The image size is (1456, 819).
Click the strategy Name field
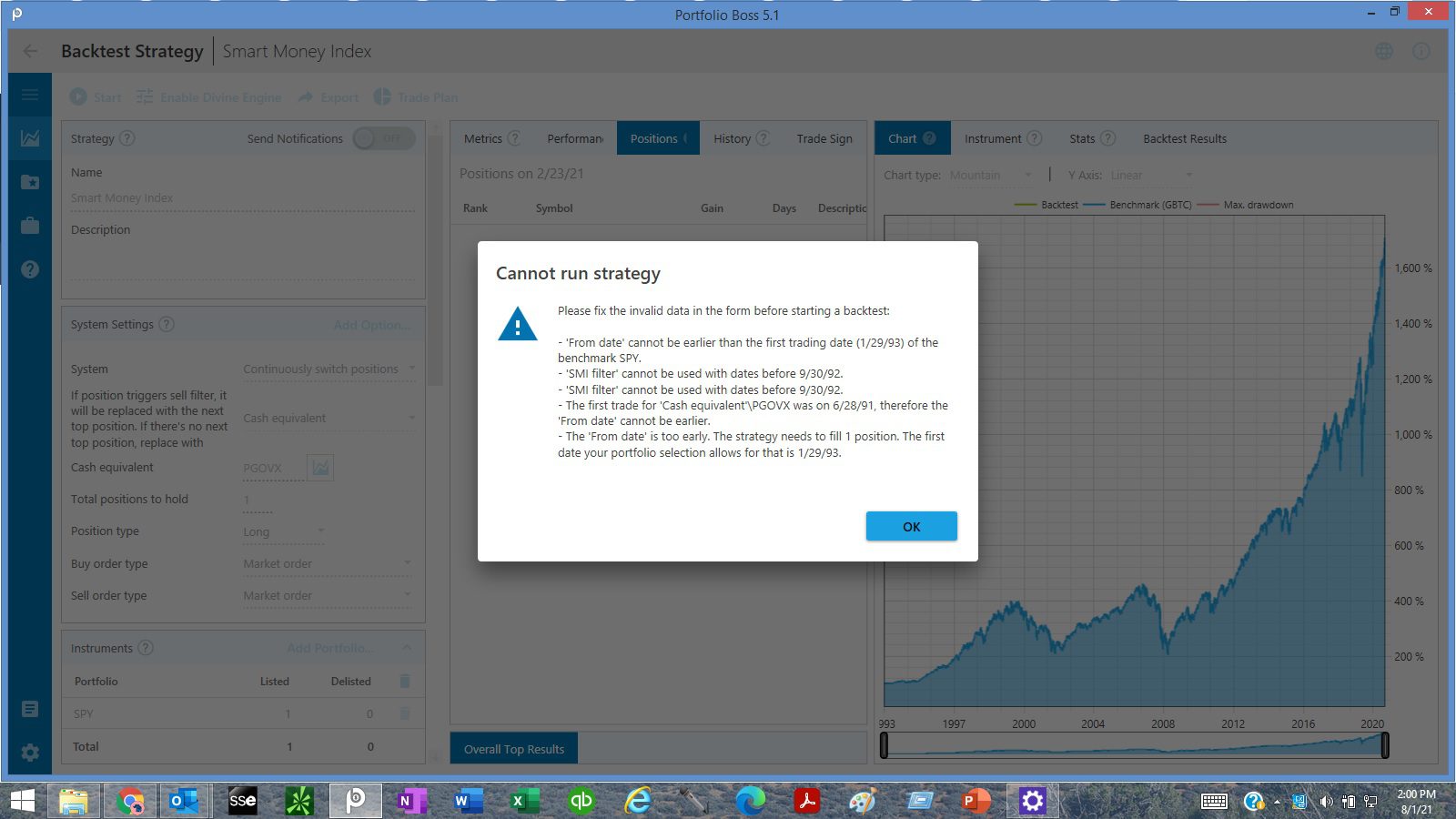243,198
